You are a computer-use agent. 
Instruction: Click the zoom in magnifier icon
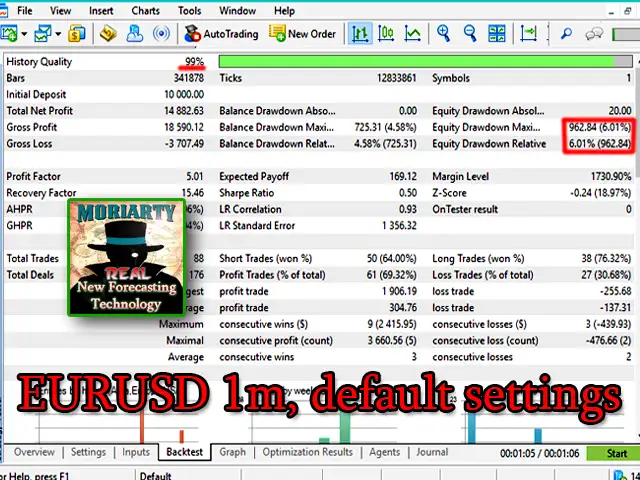coord(443,34)
